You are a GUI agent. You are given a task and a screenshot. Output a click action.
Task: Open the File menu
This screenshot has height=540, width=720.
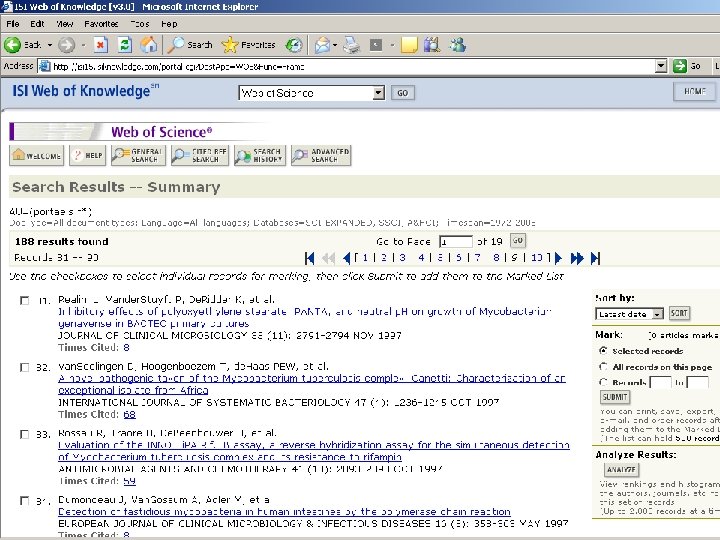click(x=12, y=24)
